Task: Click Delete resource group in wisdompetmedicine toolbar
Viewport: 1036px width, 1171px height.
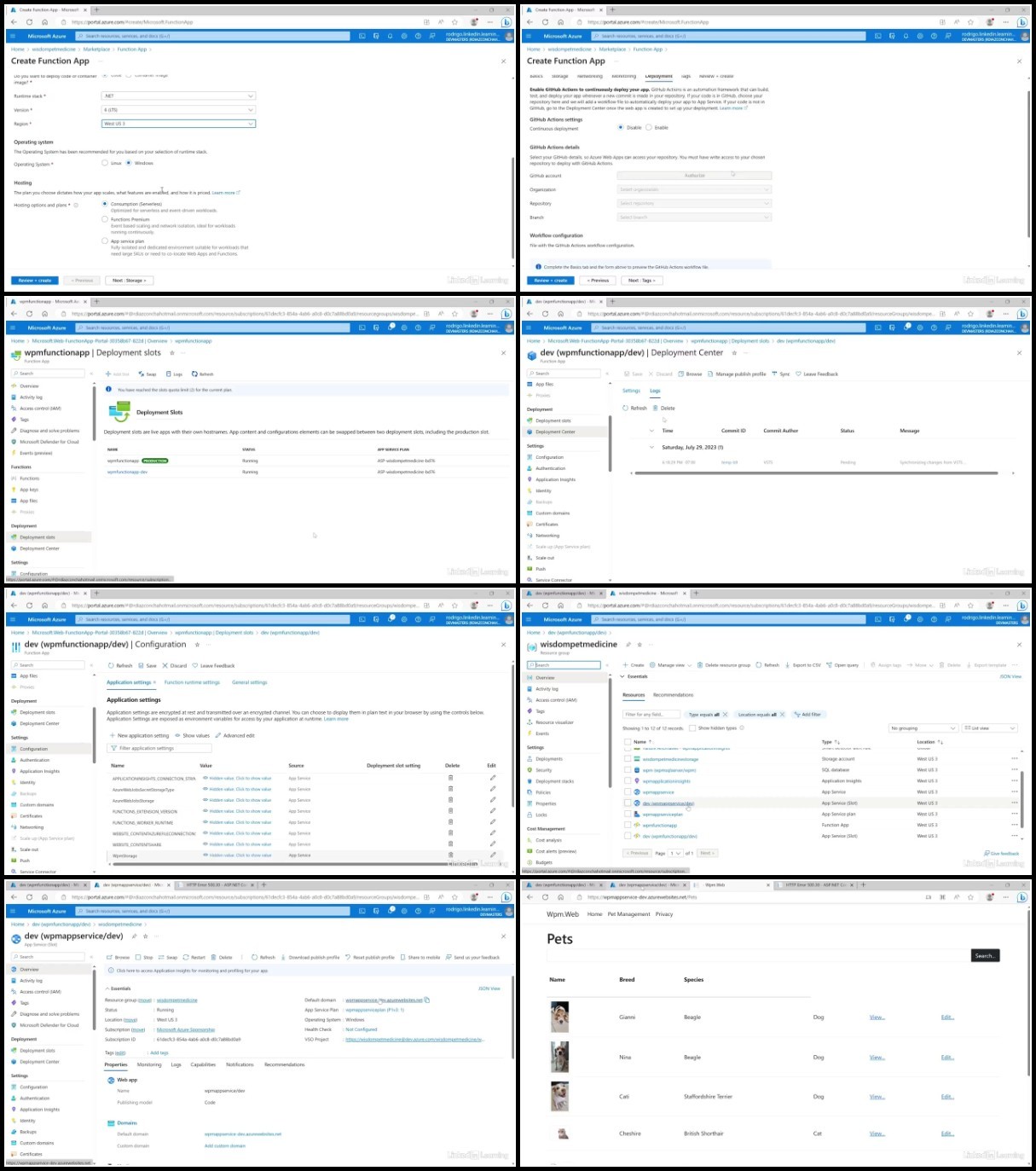Action: click(x=724, y=664)
